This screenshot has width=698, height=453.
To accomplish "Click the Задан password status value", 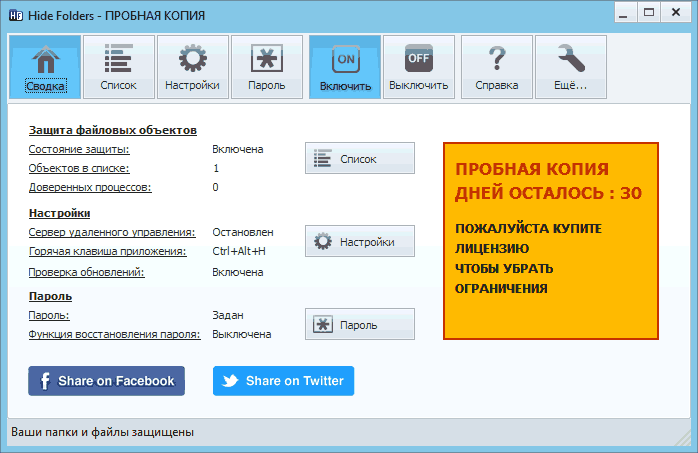I will pos(227,315).
